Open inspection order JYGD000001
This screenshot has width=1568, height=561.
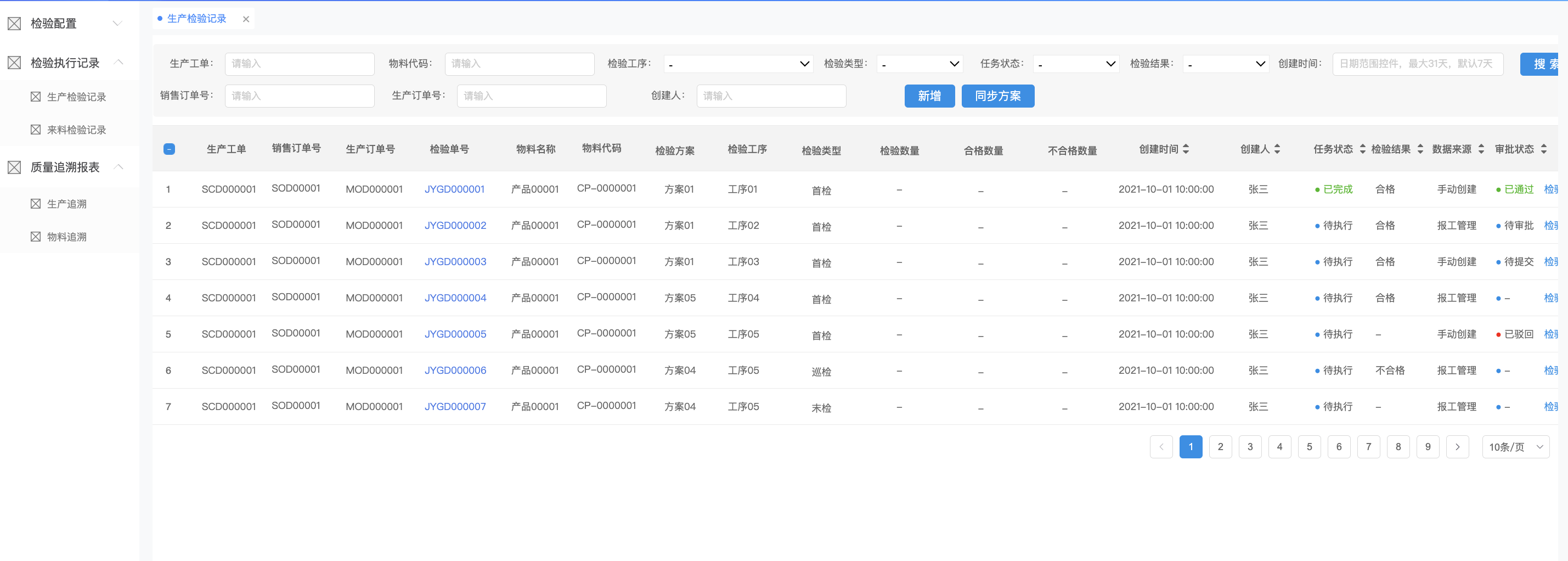tap(454, 189)
